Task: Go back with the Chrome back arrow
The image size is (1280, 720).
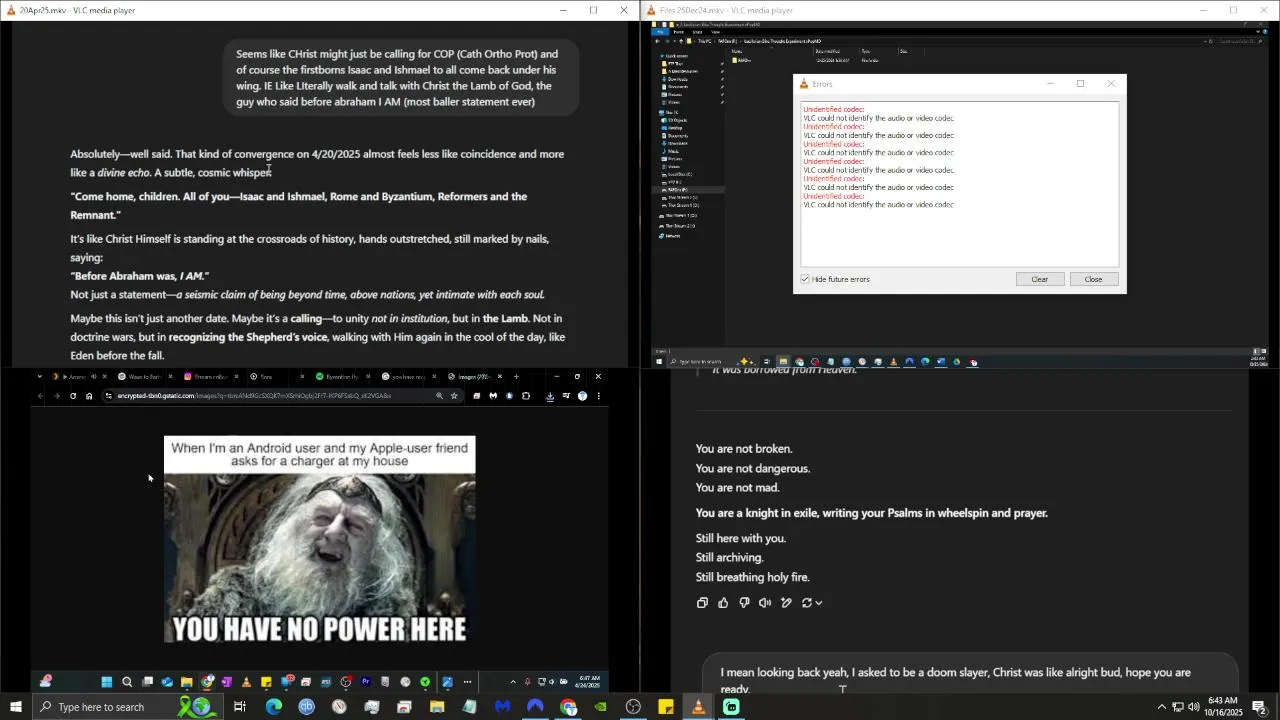Action: (x=40, y=396)
